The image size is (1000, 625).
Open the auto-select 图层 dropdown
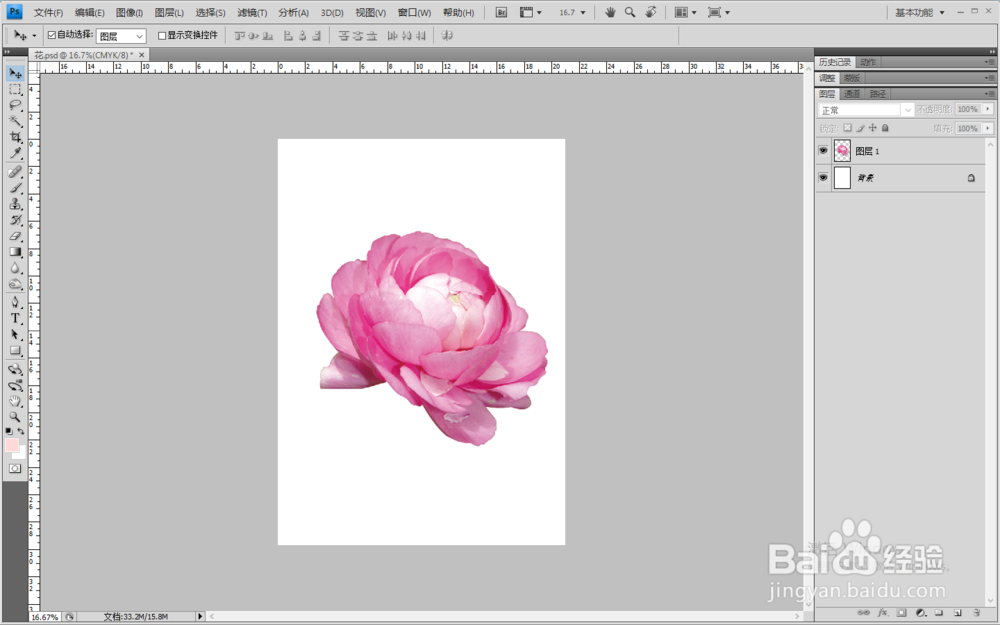pyautogui.click(x=121, y=36)
